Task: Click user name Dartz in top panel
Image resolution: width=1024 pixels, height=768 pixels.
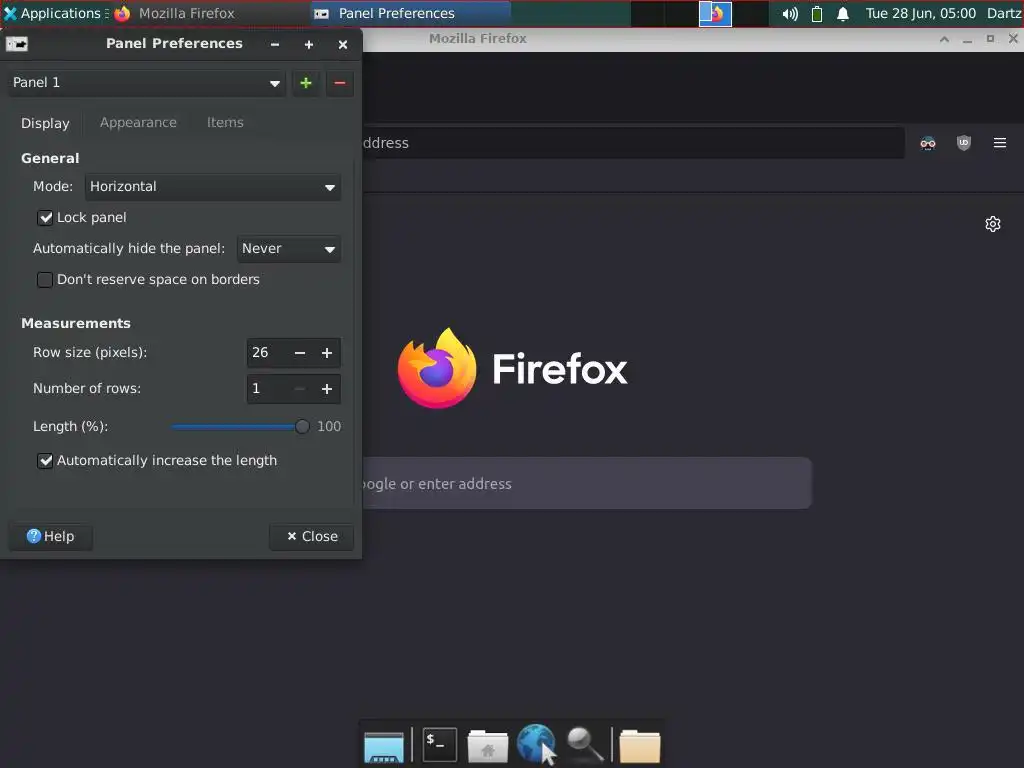Action: (x=1004, y=13)
